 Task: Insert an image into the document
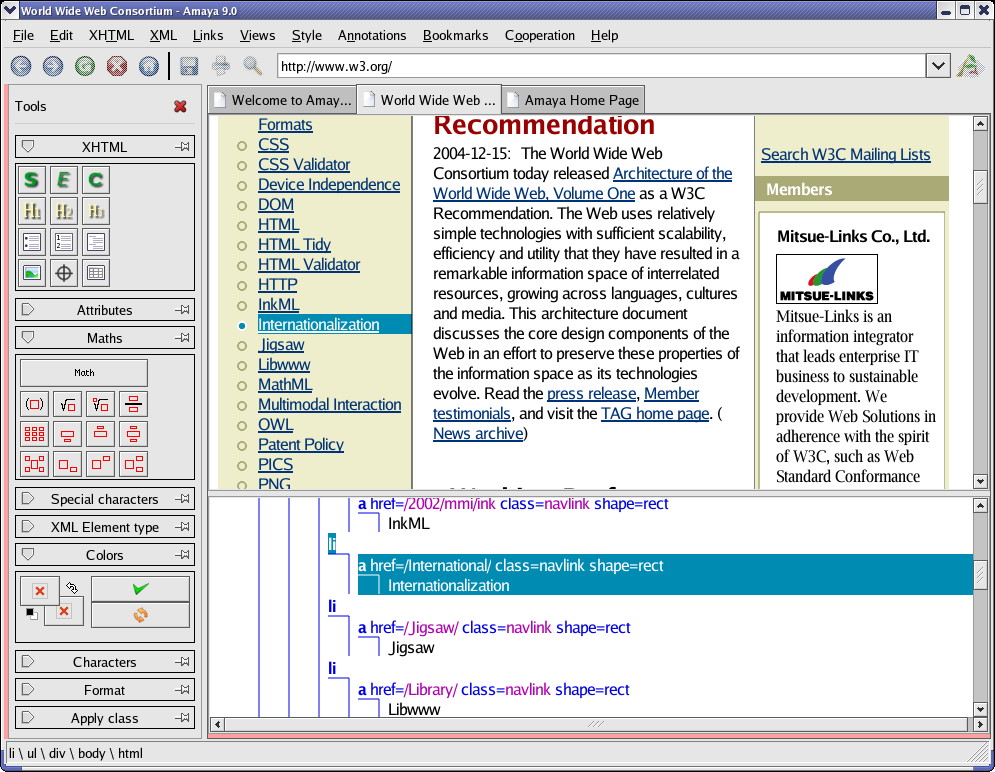point(32,272)
